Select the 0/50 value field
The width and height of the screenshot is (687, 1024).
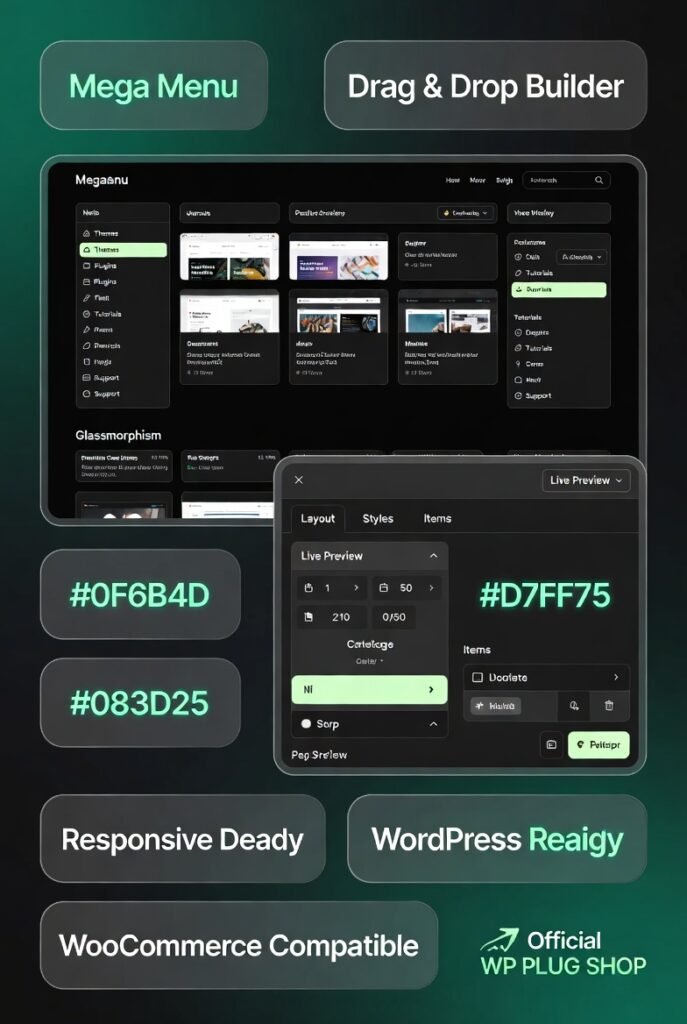pos(394,616)
